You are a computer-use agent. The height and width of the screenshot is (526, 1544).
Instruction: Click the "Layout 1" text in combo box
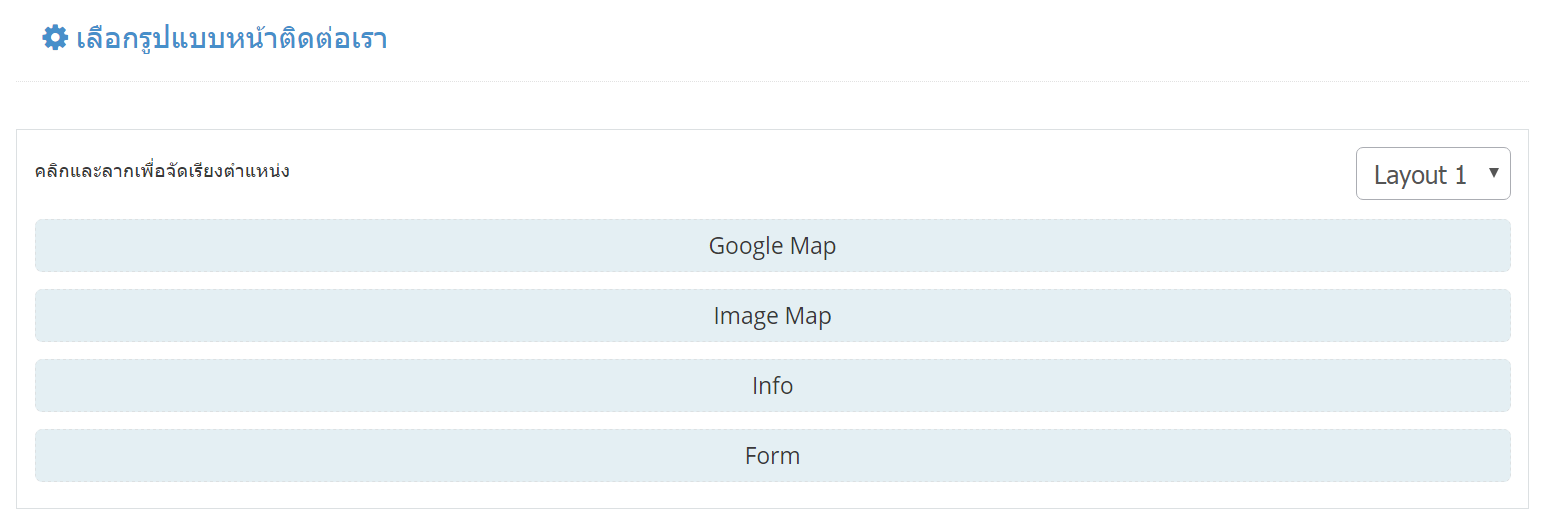1419,175
